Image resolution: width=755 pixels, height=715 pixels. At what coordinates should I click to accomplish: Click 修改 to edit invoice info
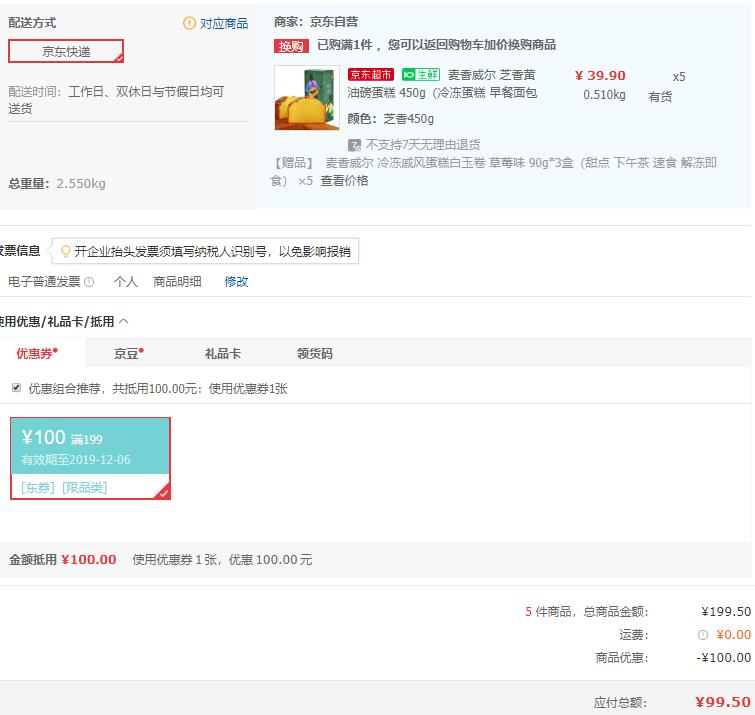tap(236, 282)
